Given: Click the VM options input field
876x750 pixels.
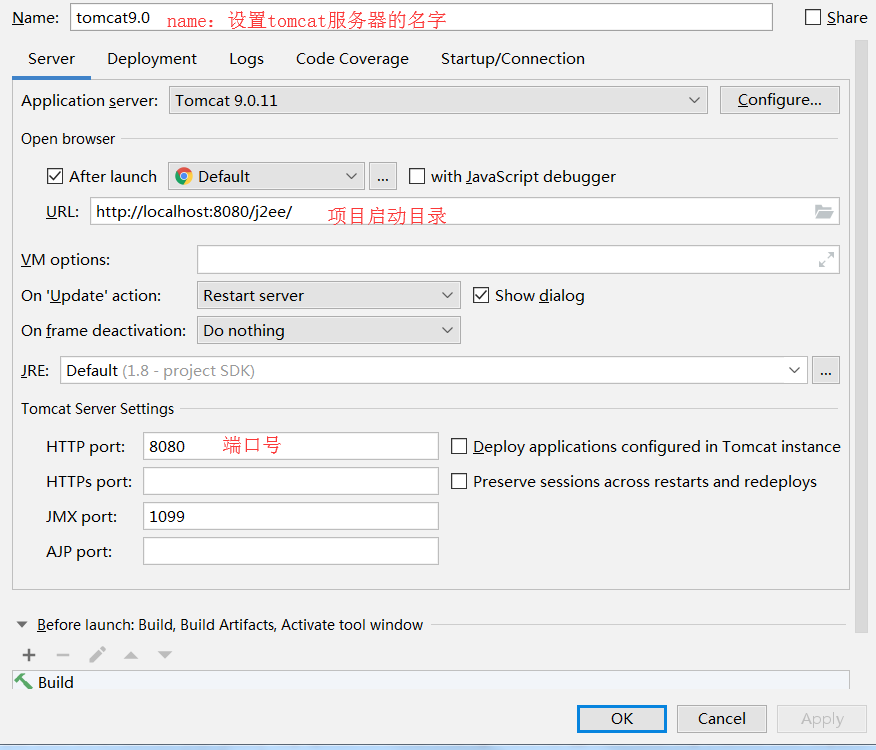Looking at the screenshot, I should (x=518, y=259).
